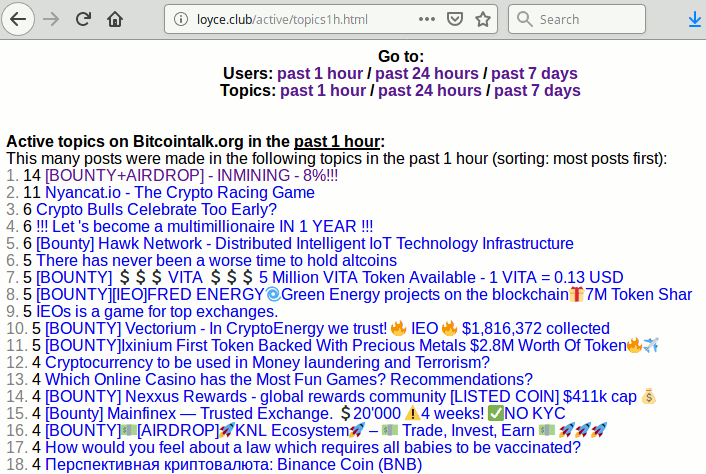Open Nyancat.io Crypto Racing Game topic
The image size is (706, 474).
pos(180,192)
